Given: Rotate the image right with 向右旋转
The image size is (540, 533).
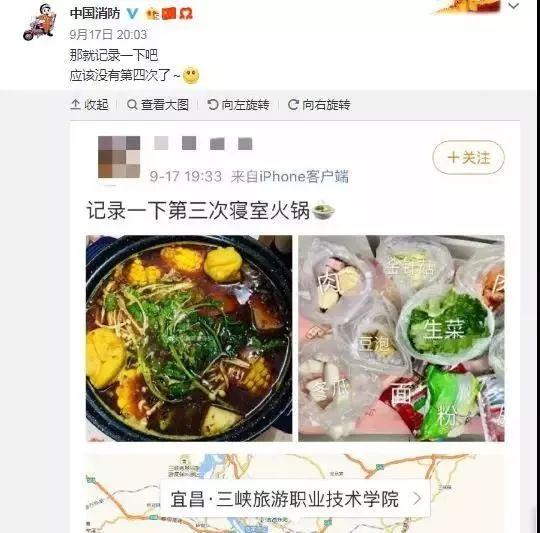Looking at the screenshot, I should (319, 105).
